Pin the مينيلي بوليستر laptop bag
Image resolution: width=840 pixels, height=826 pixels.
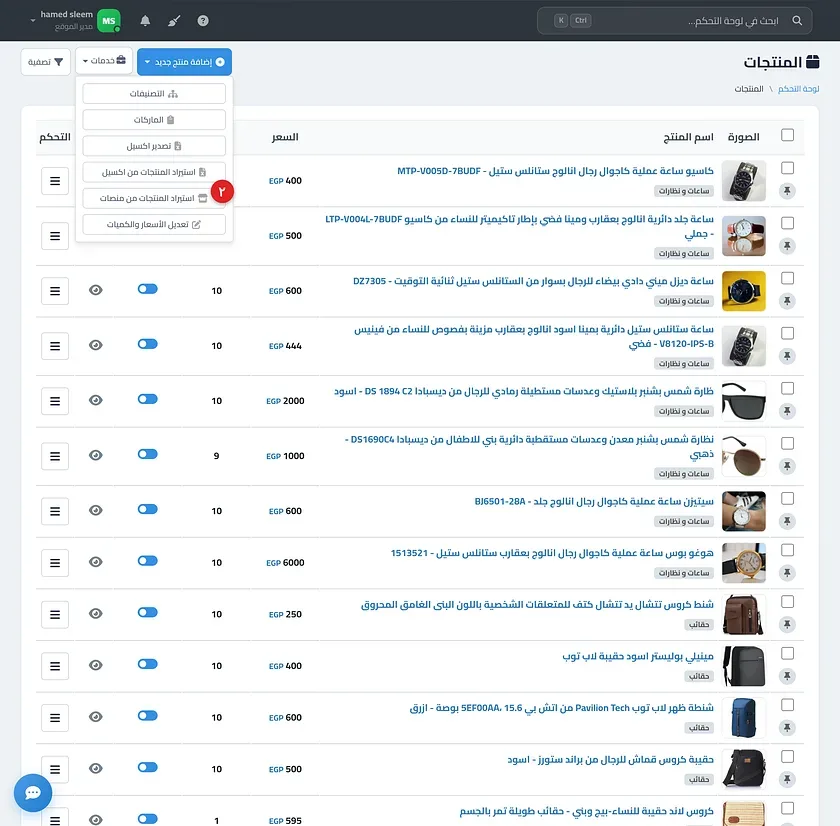click(787, 676)
